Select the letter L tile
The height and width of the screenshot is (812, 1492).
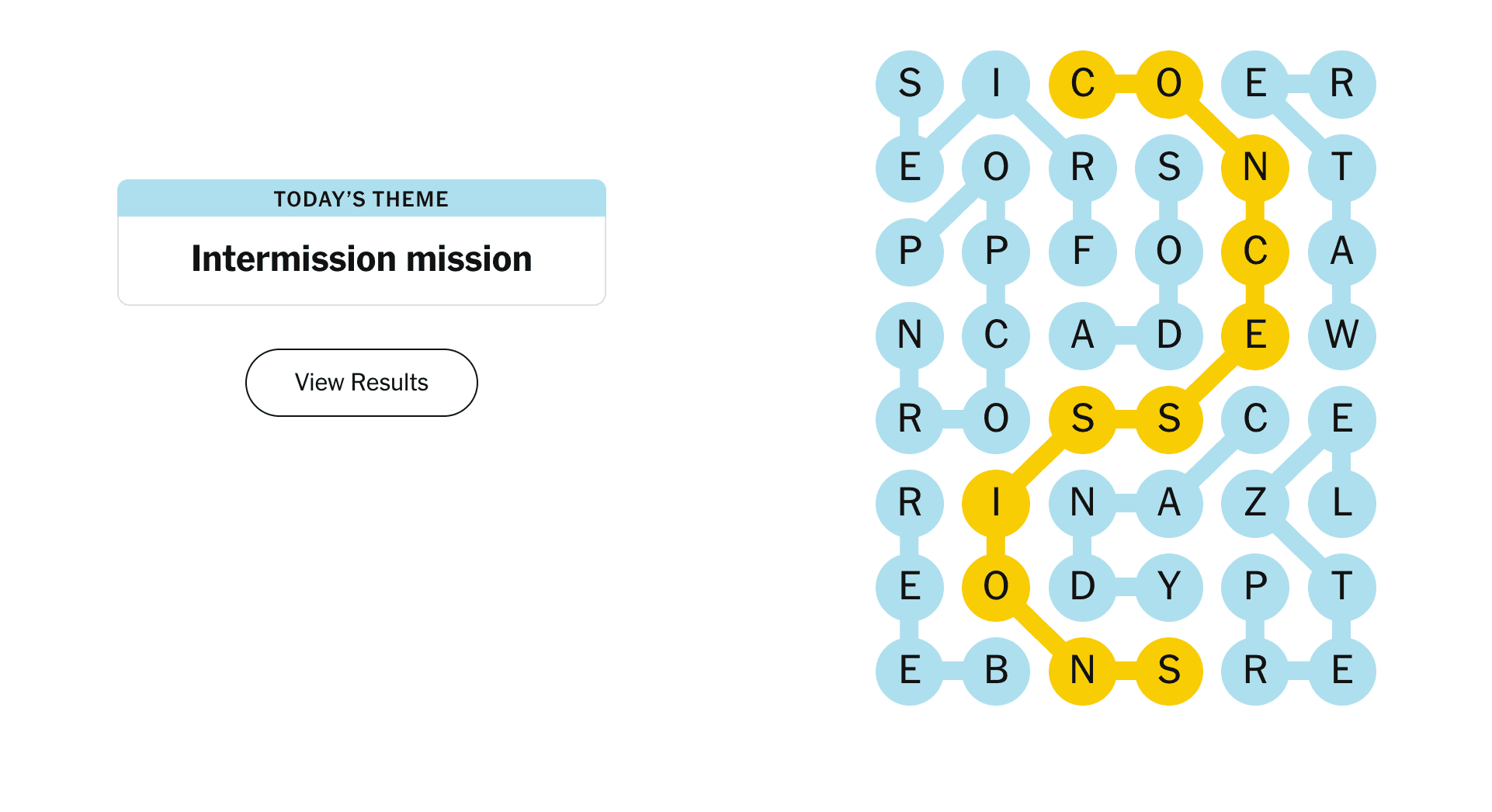point(1341,503)
